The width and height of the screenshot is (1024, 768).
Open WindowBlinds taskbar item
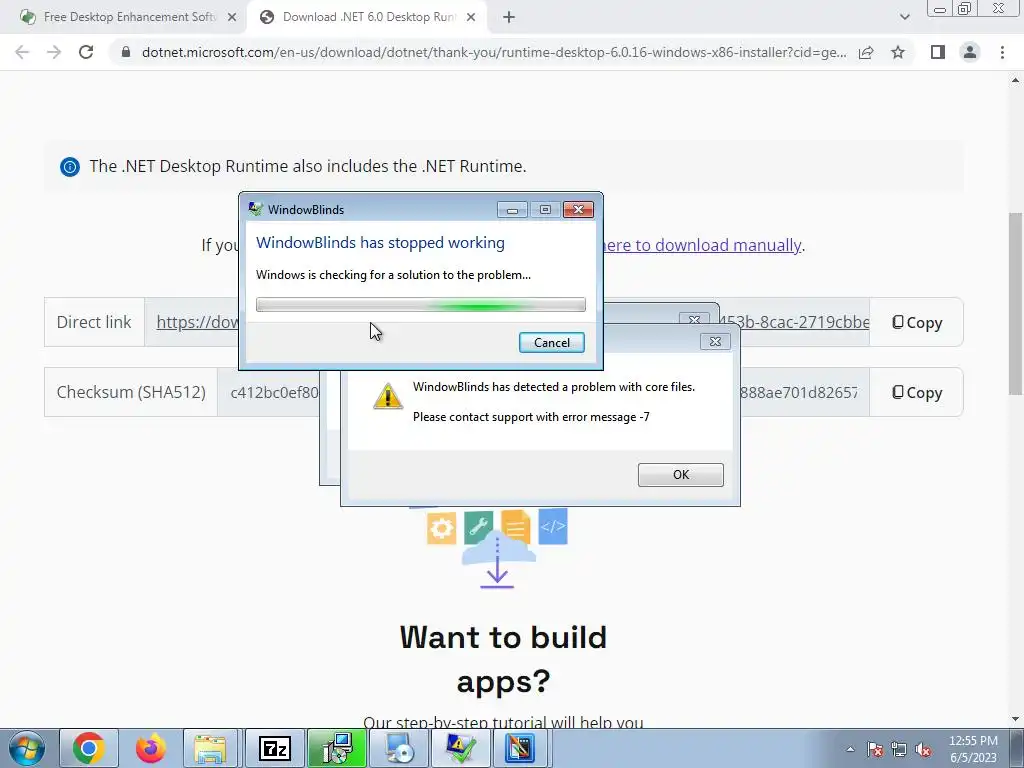pyautogui.click(x=522, y=748)
